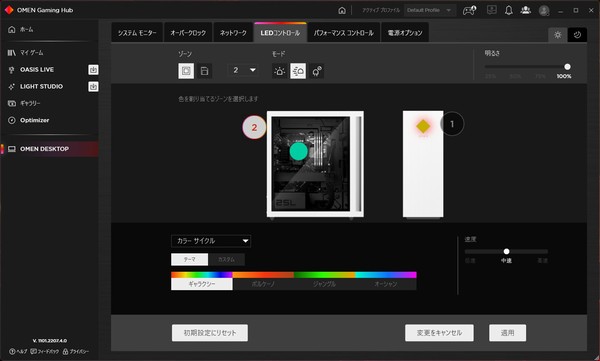Open the notifications bell icon
This screenshot has height=361, width=600.
pyautogui.click(x=509, y=10)
